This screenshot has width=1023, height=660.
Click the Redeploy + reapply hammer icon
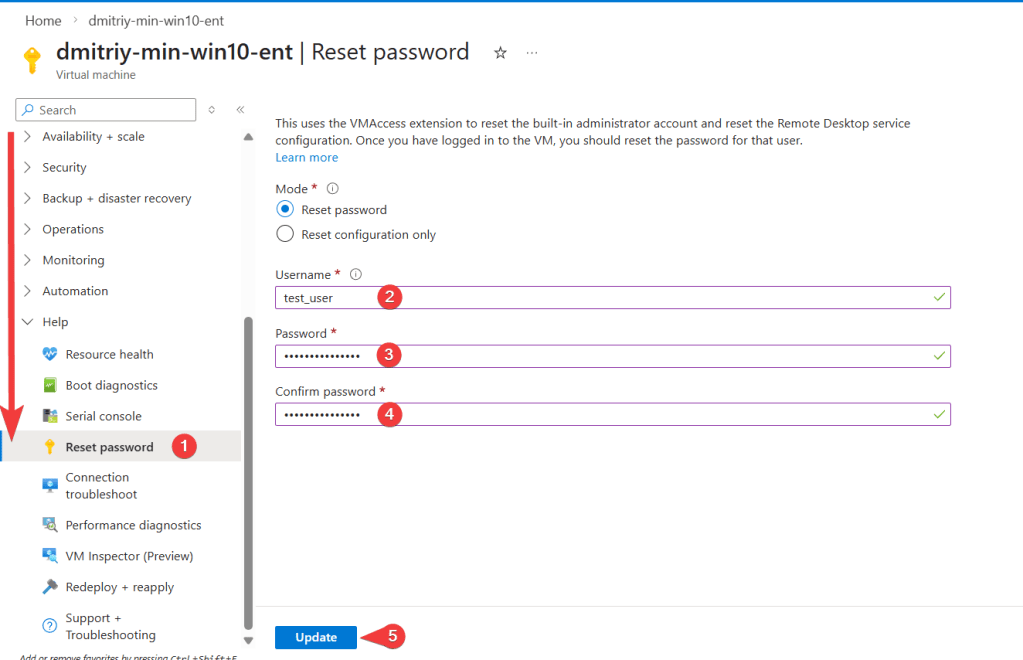click(x=50, y=587)
